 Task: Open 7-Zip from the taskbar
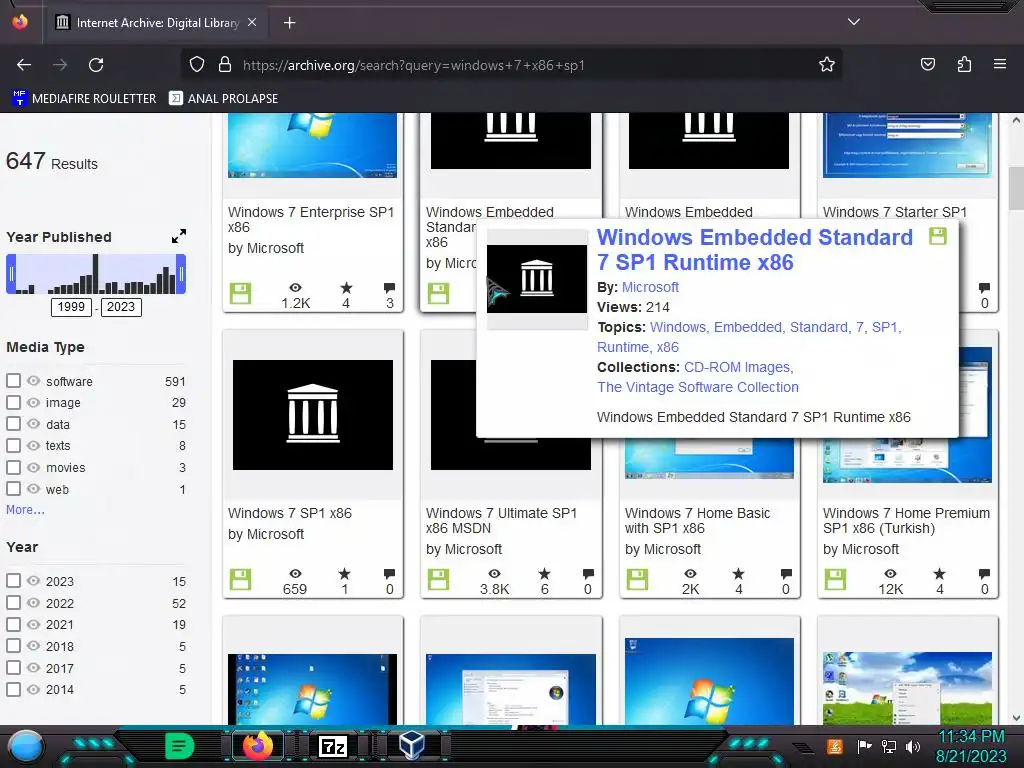pyautogui.click(x=332, y=746)
